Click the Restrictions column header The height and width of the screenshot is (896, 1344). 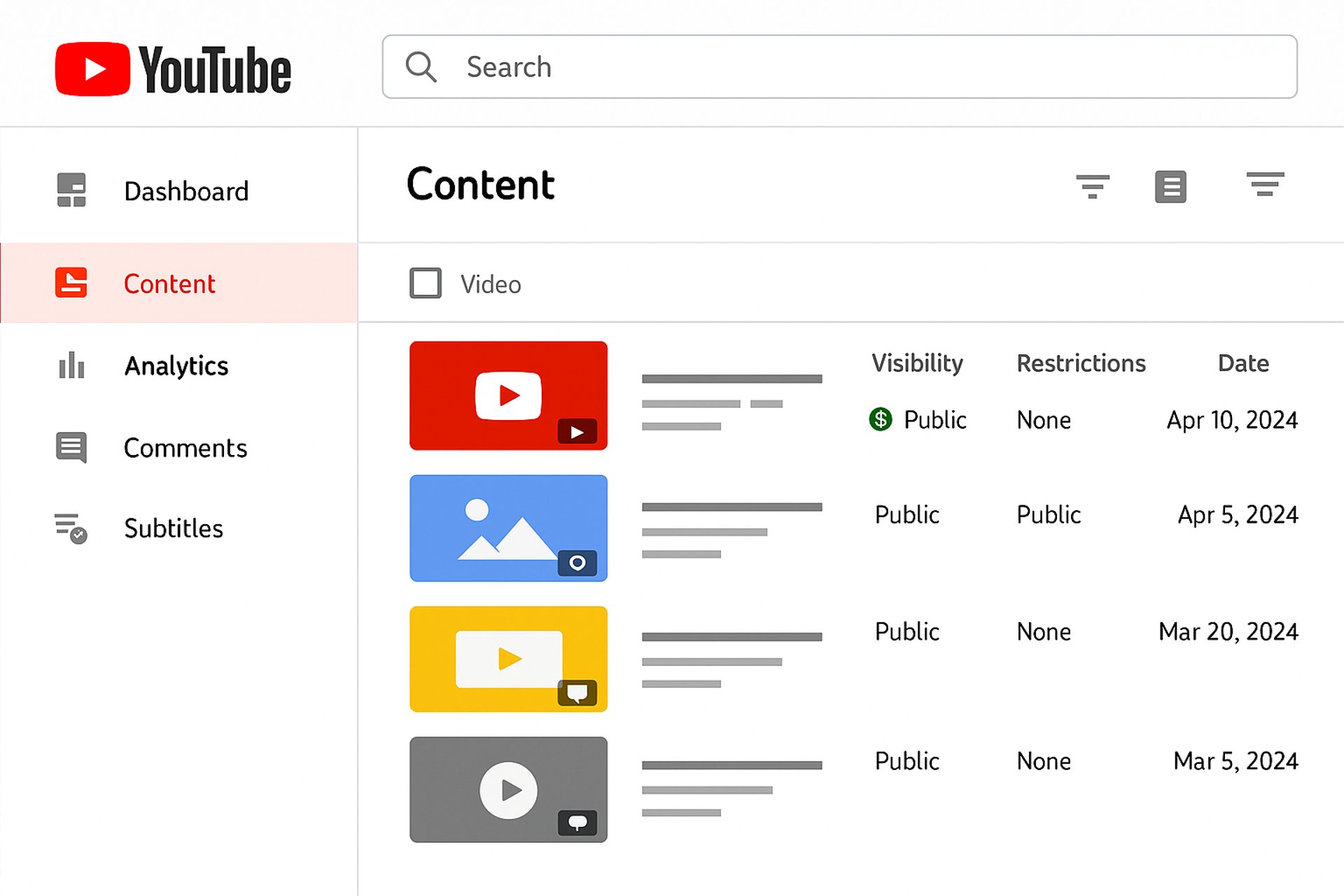pos(1081,363)
